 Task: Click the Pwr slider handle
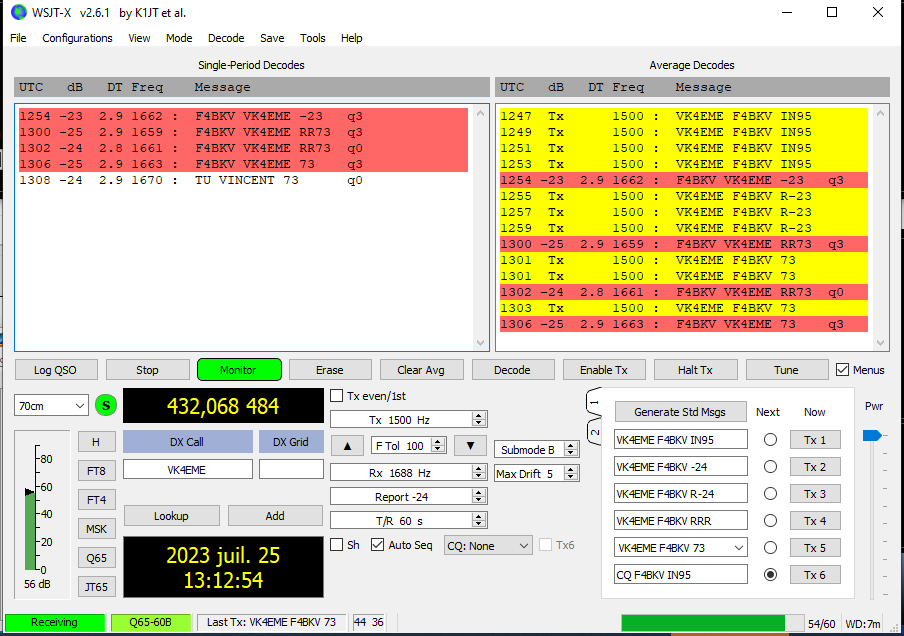(x=872, y=435)
